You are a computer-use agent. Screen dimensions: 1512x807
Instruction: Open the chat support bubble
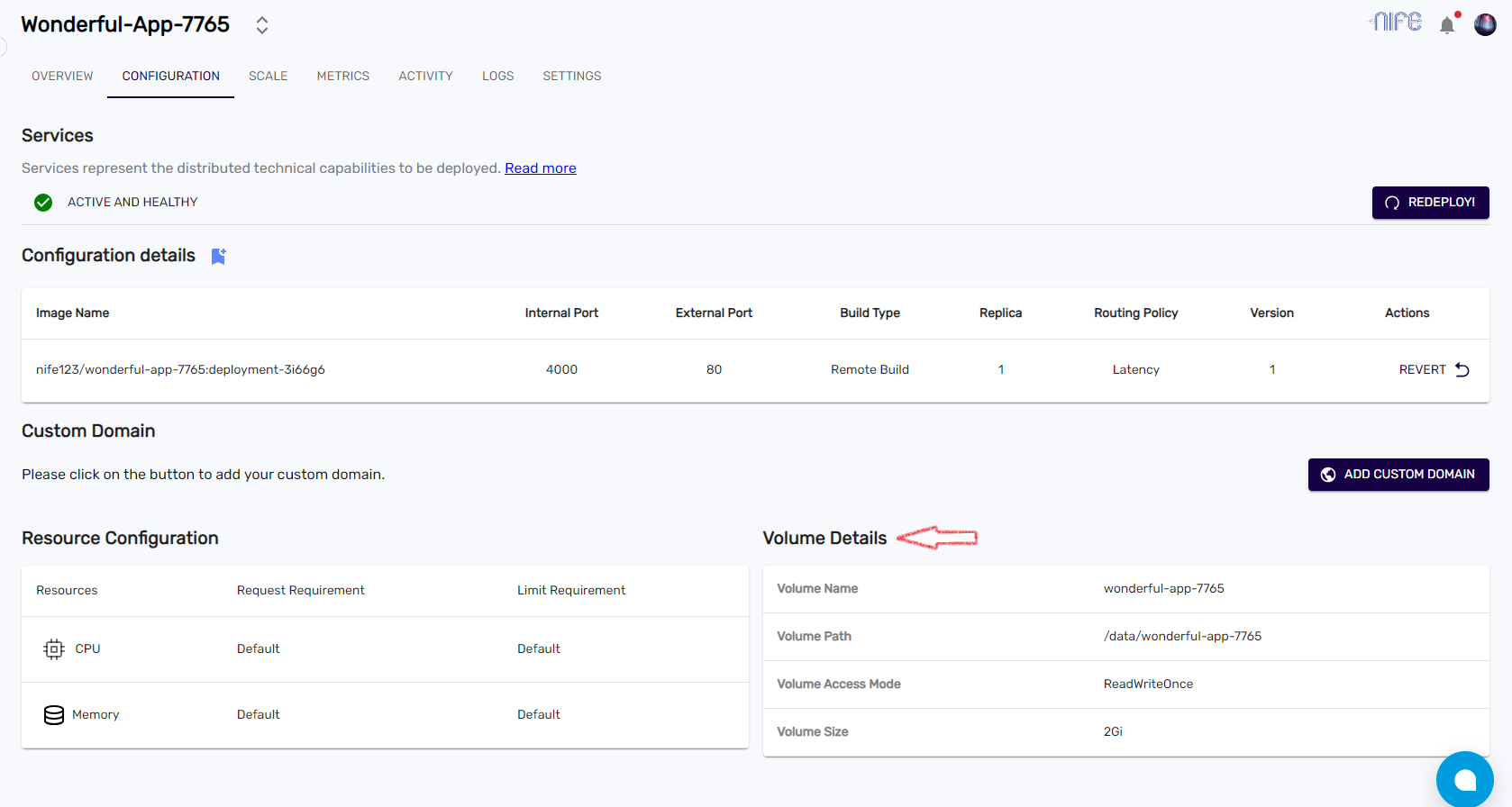(1464, 779)
